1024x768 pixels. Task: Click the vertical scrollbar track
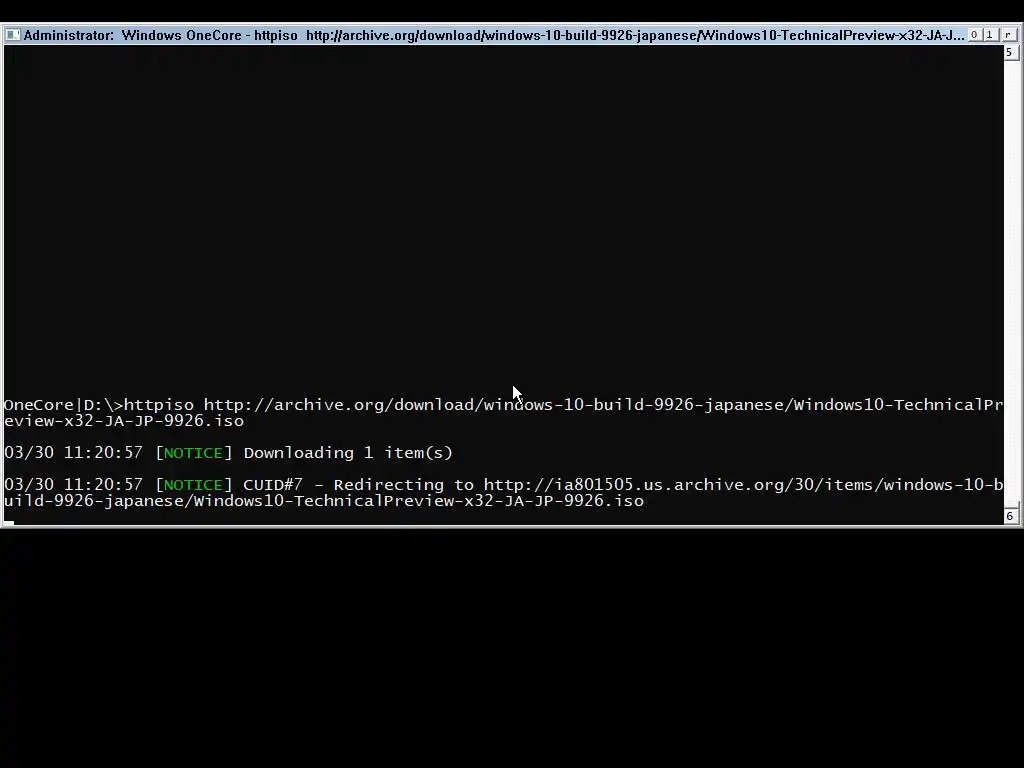tap(1010, 281)
